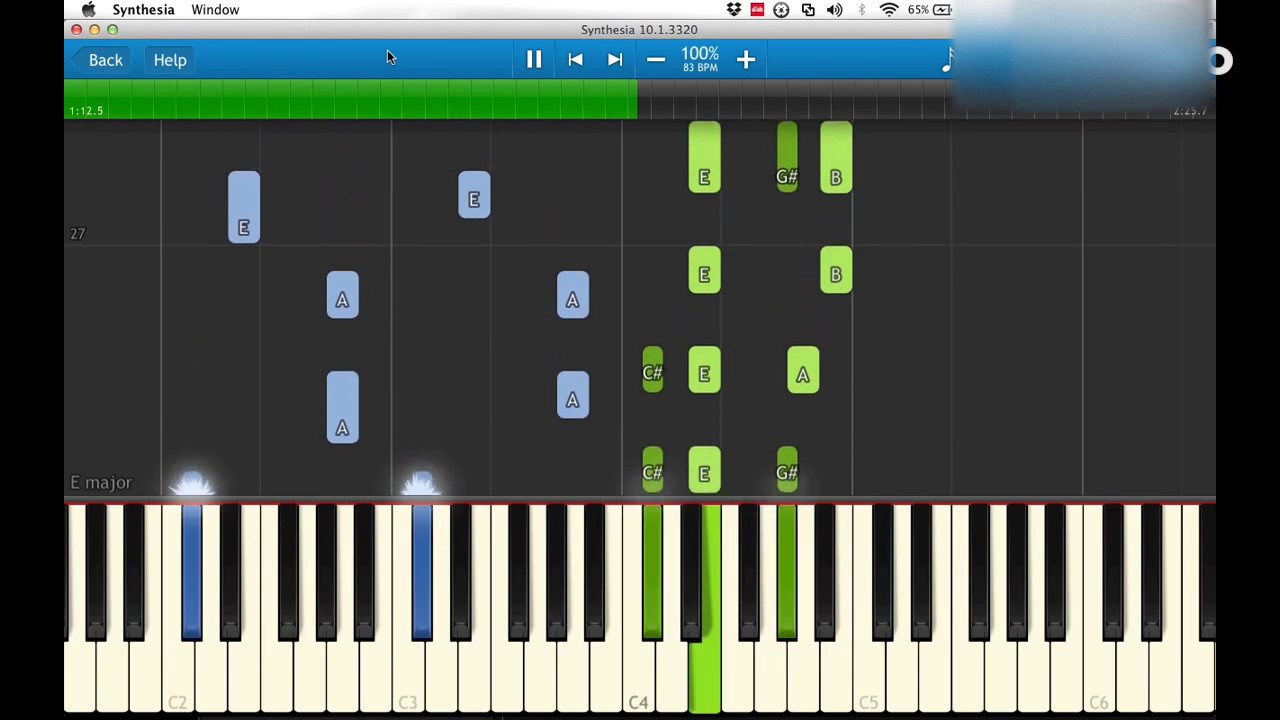The height and width of the screenshot is (720, 1280).
Task: Skip forward to the next section
Action: tap(615, 60)
